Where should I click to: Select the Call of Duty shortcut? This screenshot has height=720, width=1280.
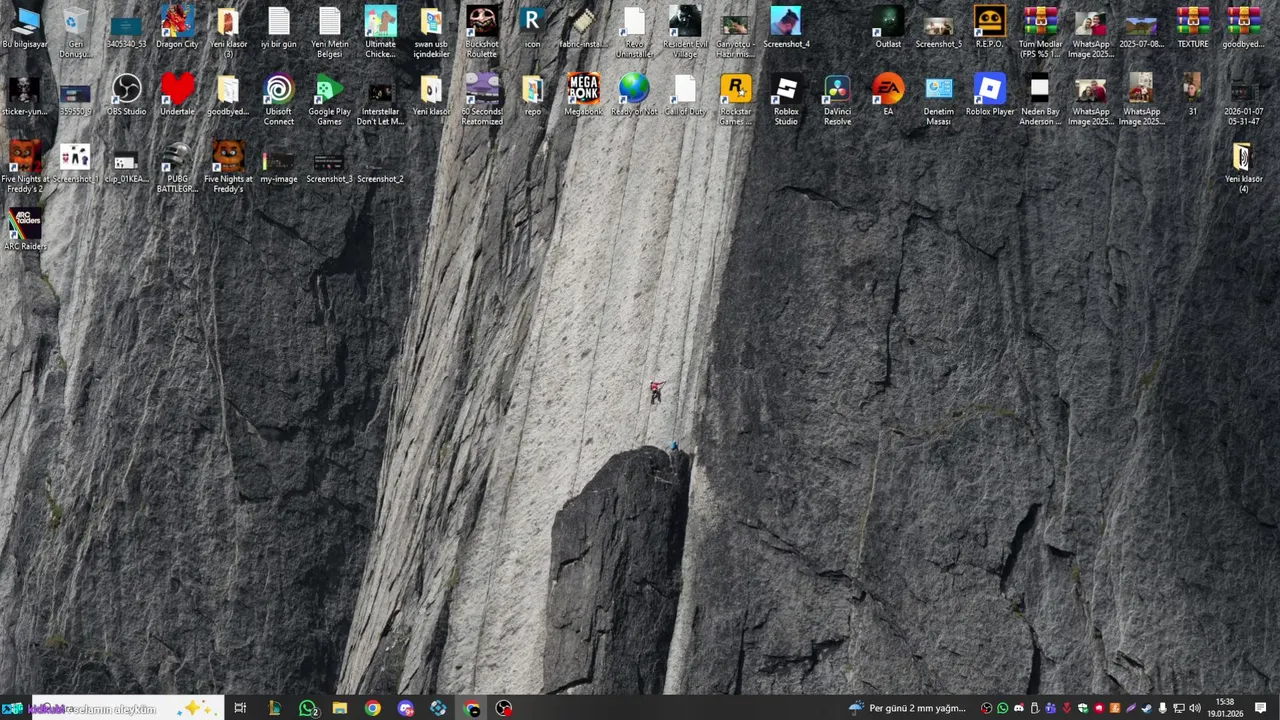point(685,95)
